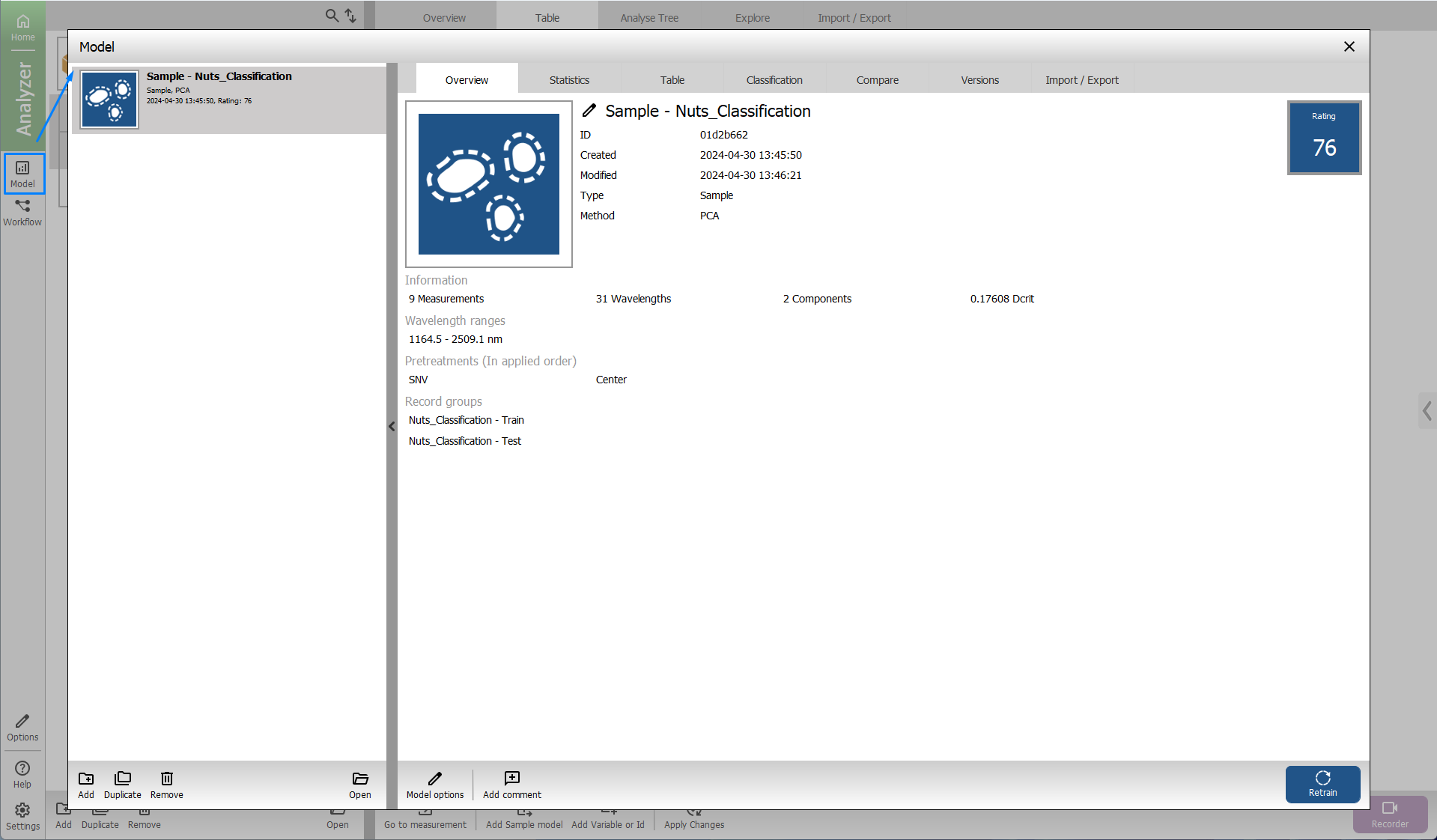Click the pencil to rename the model
Viewport: 1437px width, 840px height.
coord(589,111)
